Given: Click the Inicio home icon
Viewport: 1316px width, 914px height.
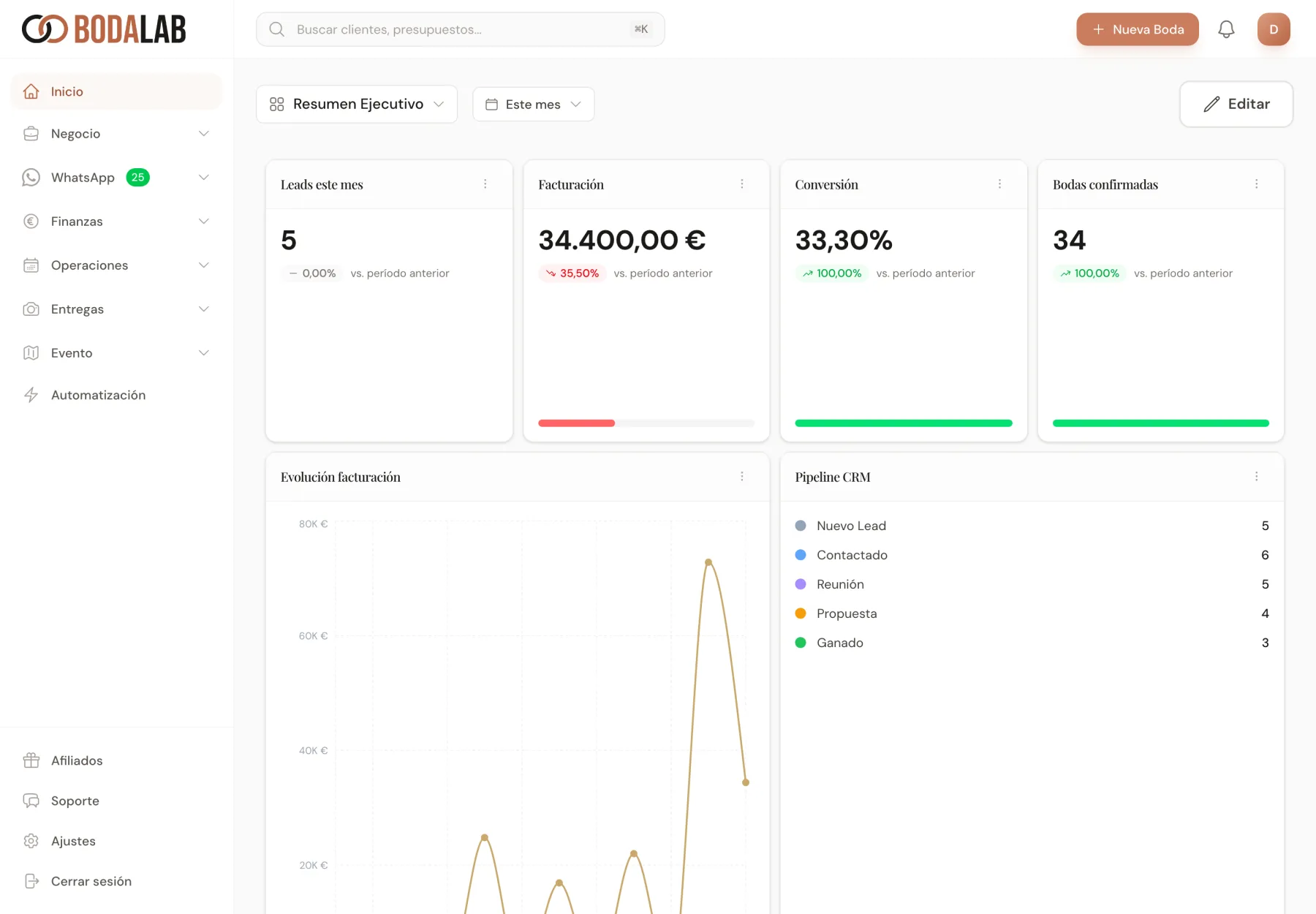Looking at the screenshot, I should pyautogui.click(x=31, y=91).
